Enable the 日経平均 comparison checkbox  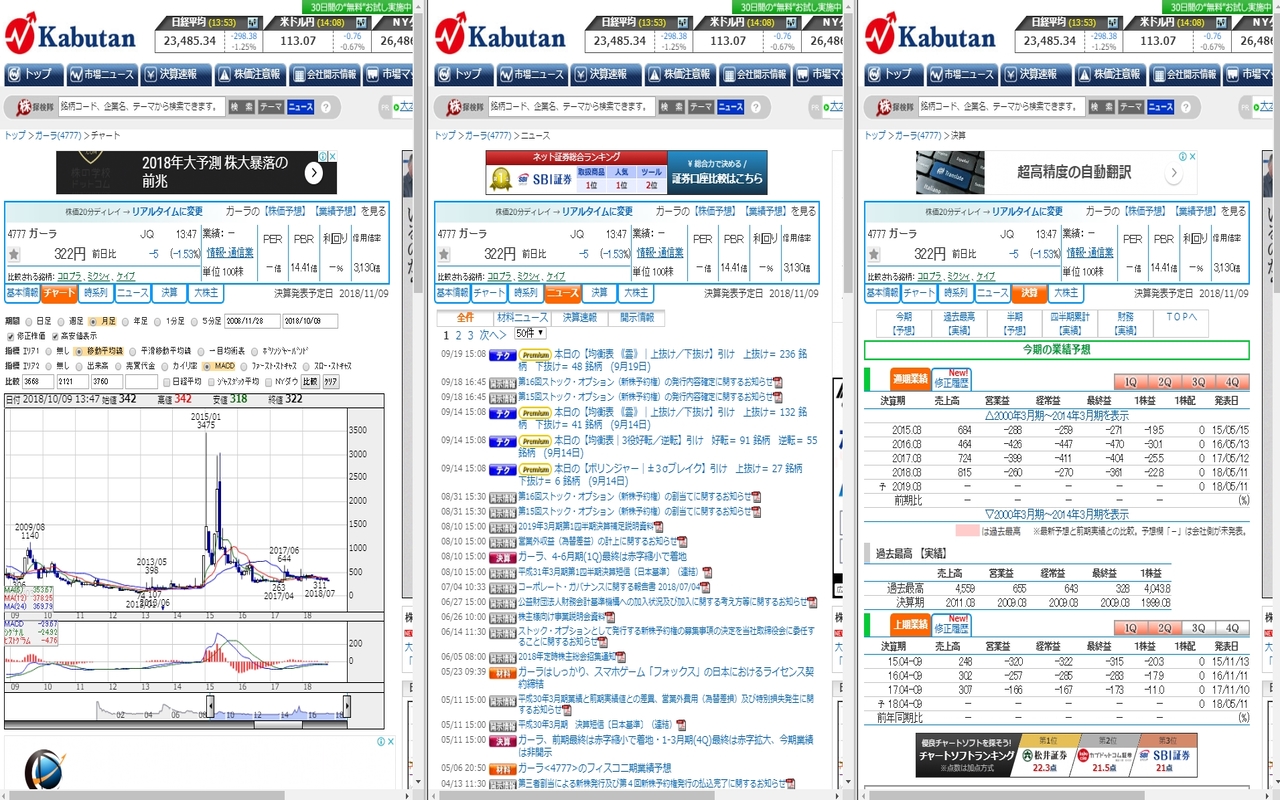(x=168, y=381)
